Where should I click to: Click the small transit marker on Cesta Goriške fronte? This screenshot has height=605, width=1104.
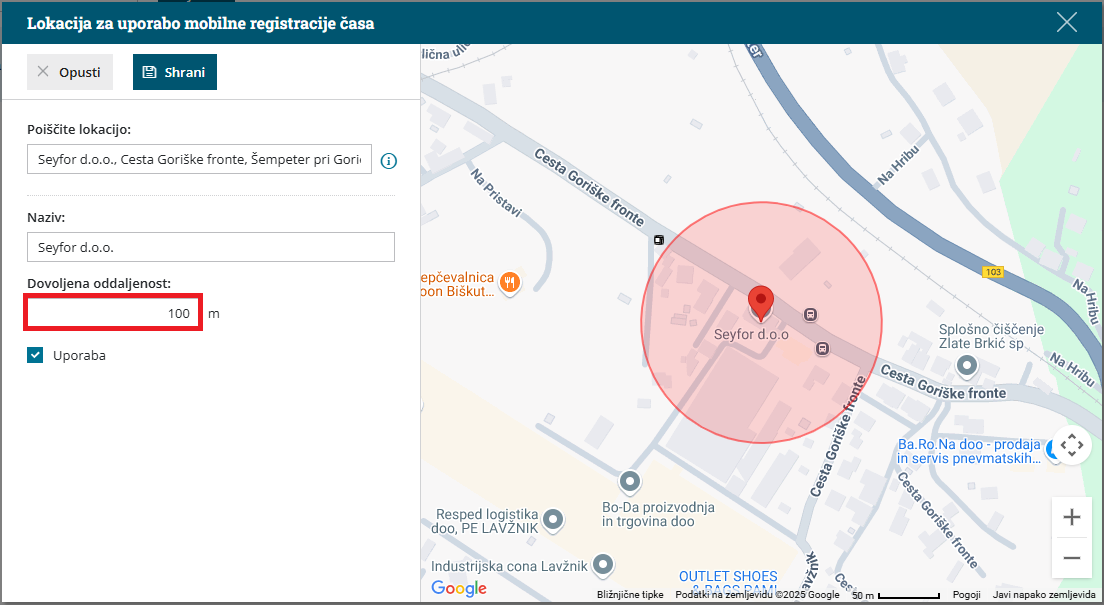[x=658, y=240]
